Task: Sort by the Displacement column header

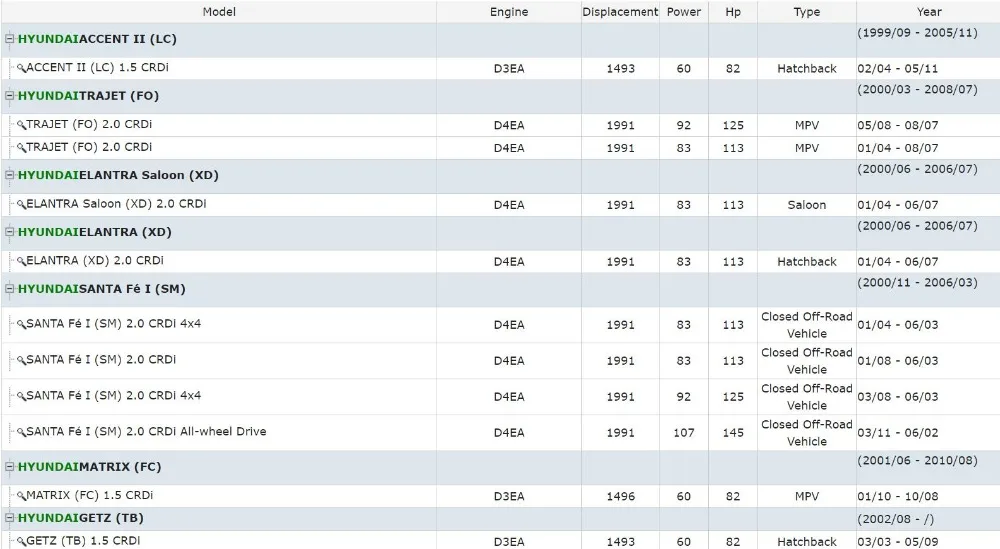Action: point(620,11)
